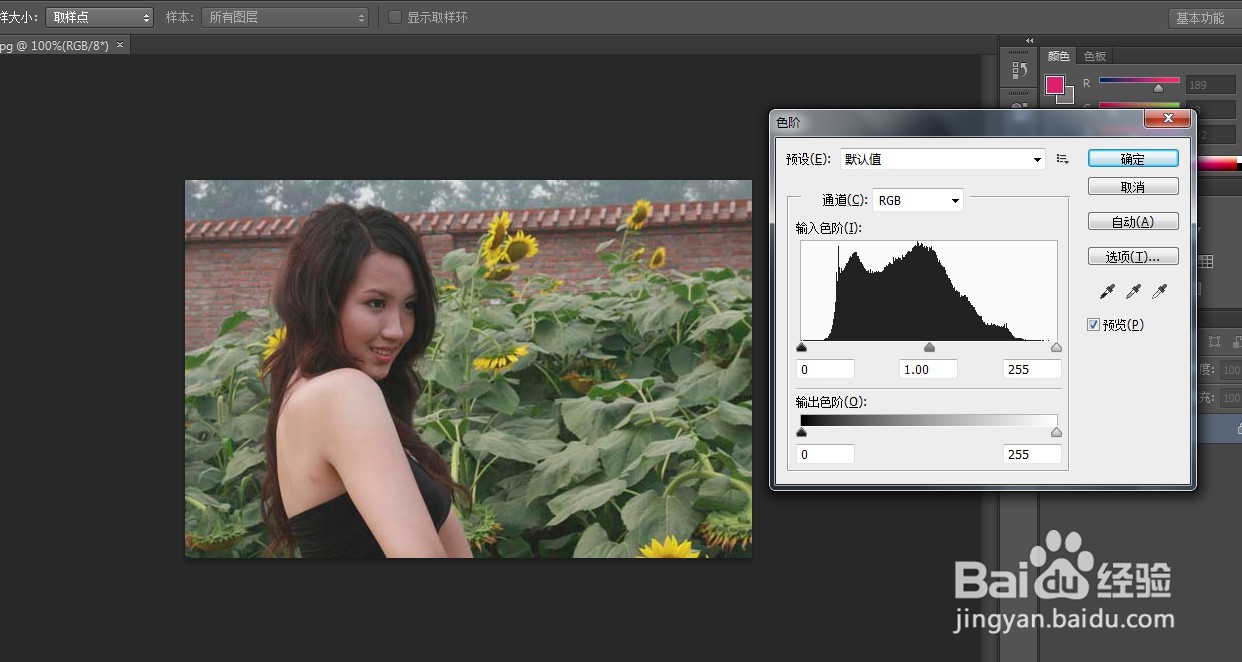Select the black point eyedropper in Levels dialog
1242x662 pixels.
click(1107, 291)
